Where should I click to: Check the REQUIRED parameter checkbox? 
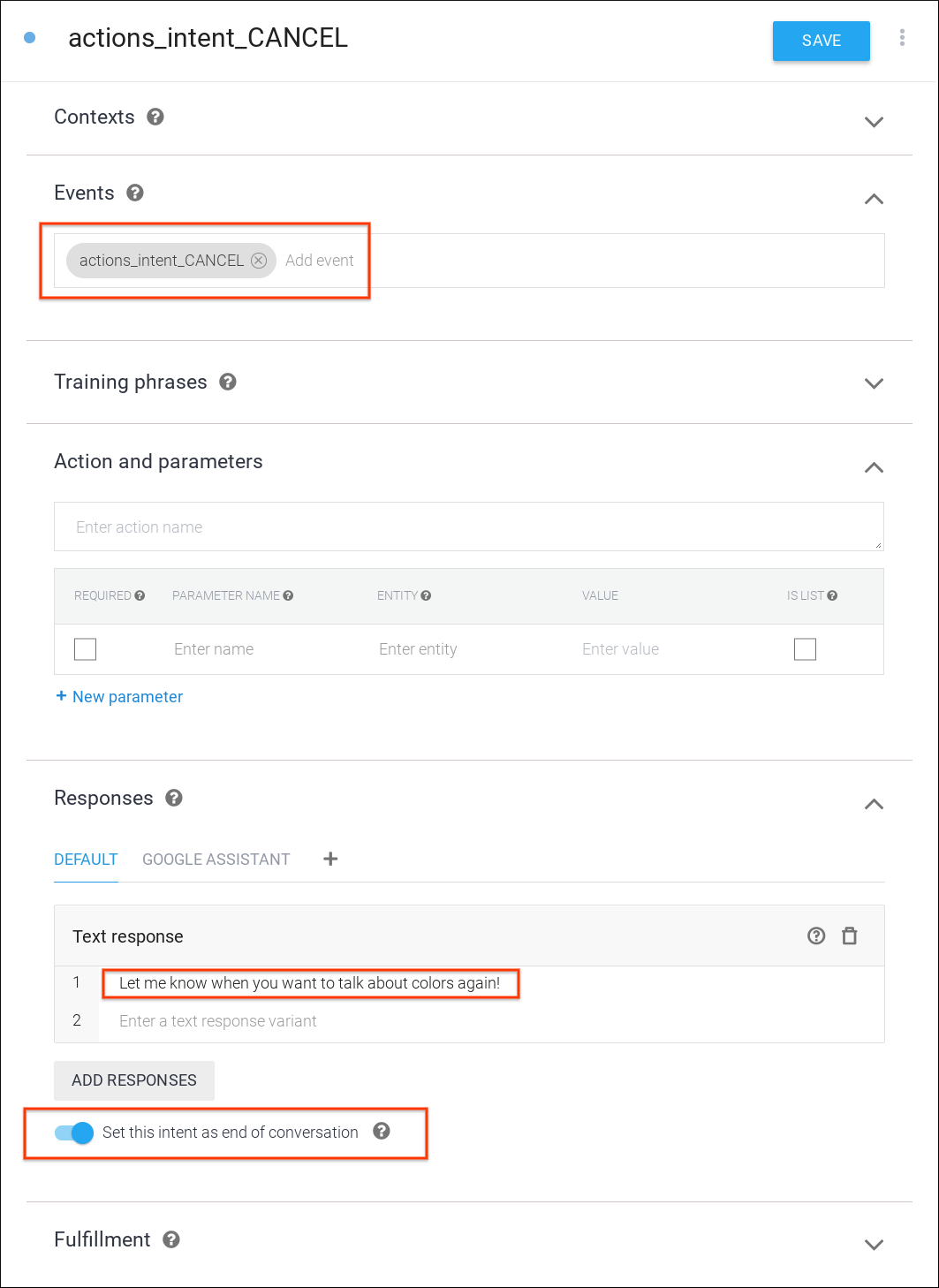coord(86,649)
